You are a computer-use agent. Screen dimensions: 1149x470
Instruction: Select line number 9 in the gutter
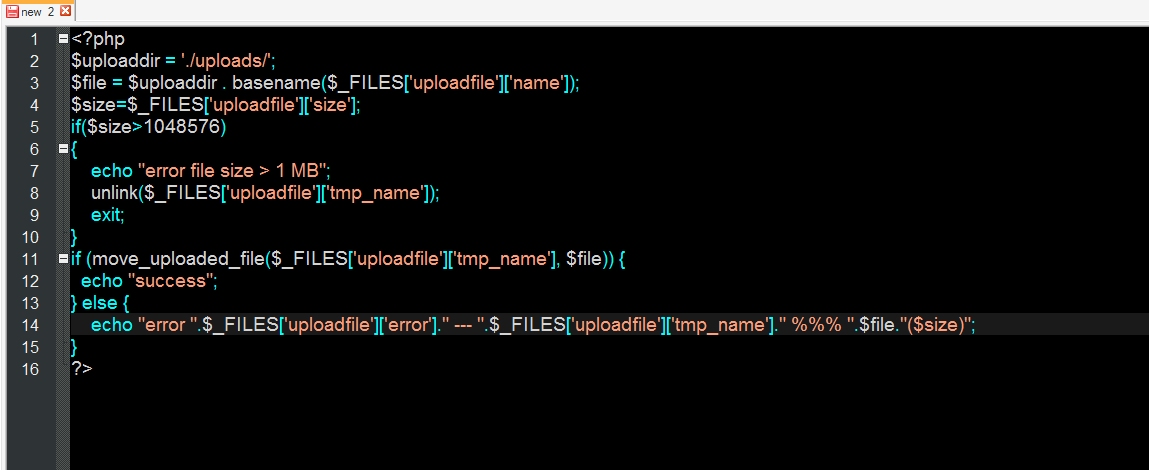pyautogui.click(x=33, y=215)
